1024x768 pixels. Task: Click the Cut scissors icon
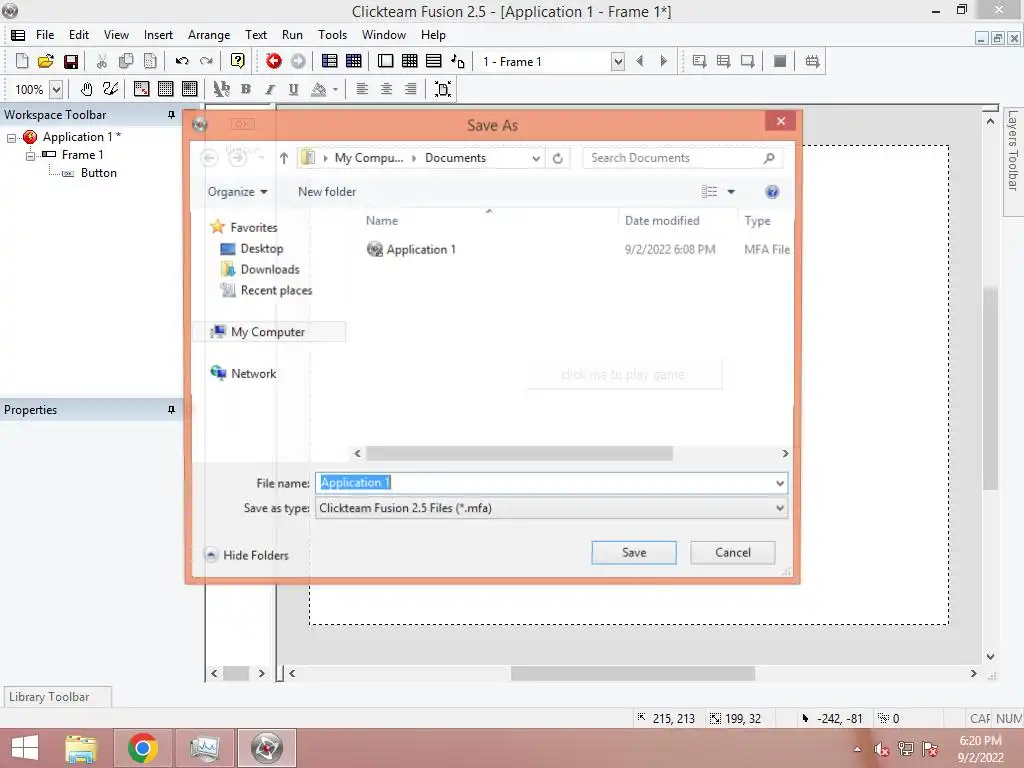click(101, 61)
